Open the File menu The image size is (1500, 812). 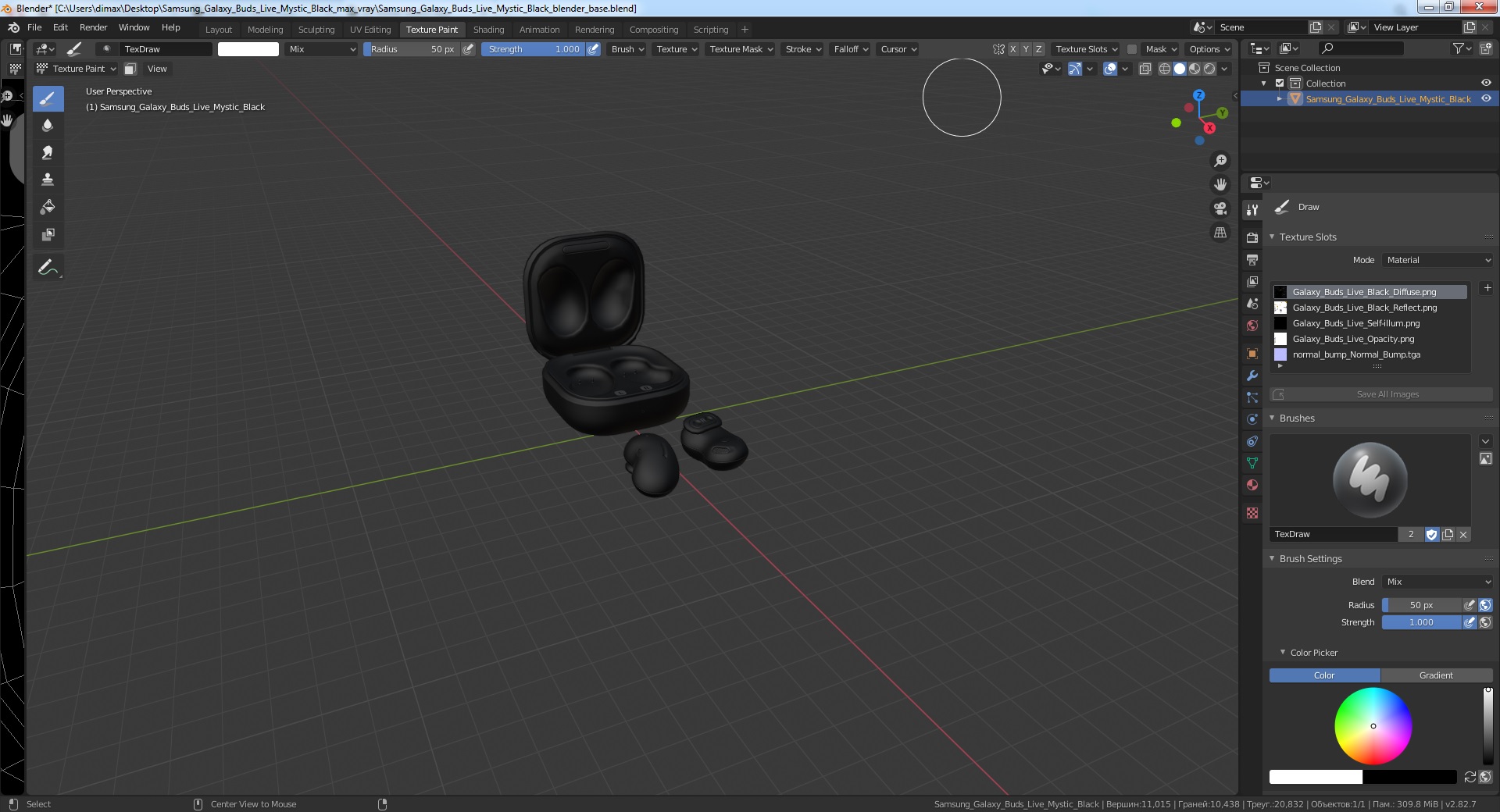(x=34, y=27)
